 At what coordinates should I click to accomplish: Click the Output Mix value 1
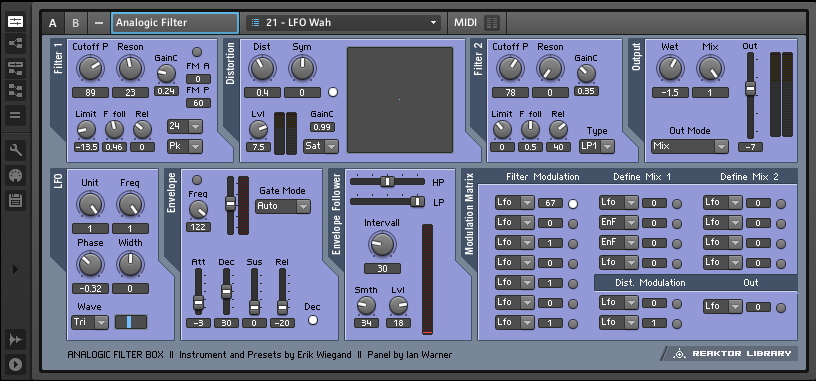(x=710, y=93)
